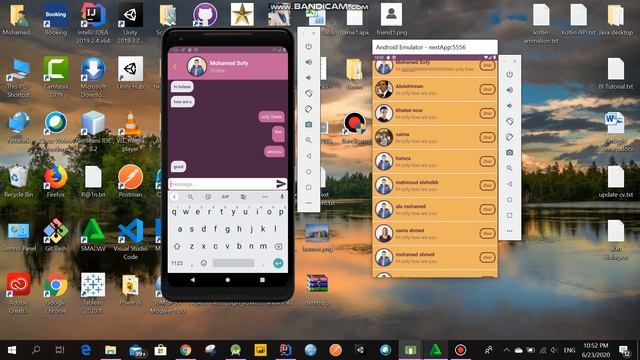
Task: Tap phone navigation recents square below keyboard
Action: (x=262, y=280)
